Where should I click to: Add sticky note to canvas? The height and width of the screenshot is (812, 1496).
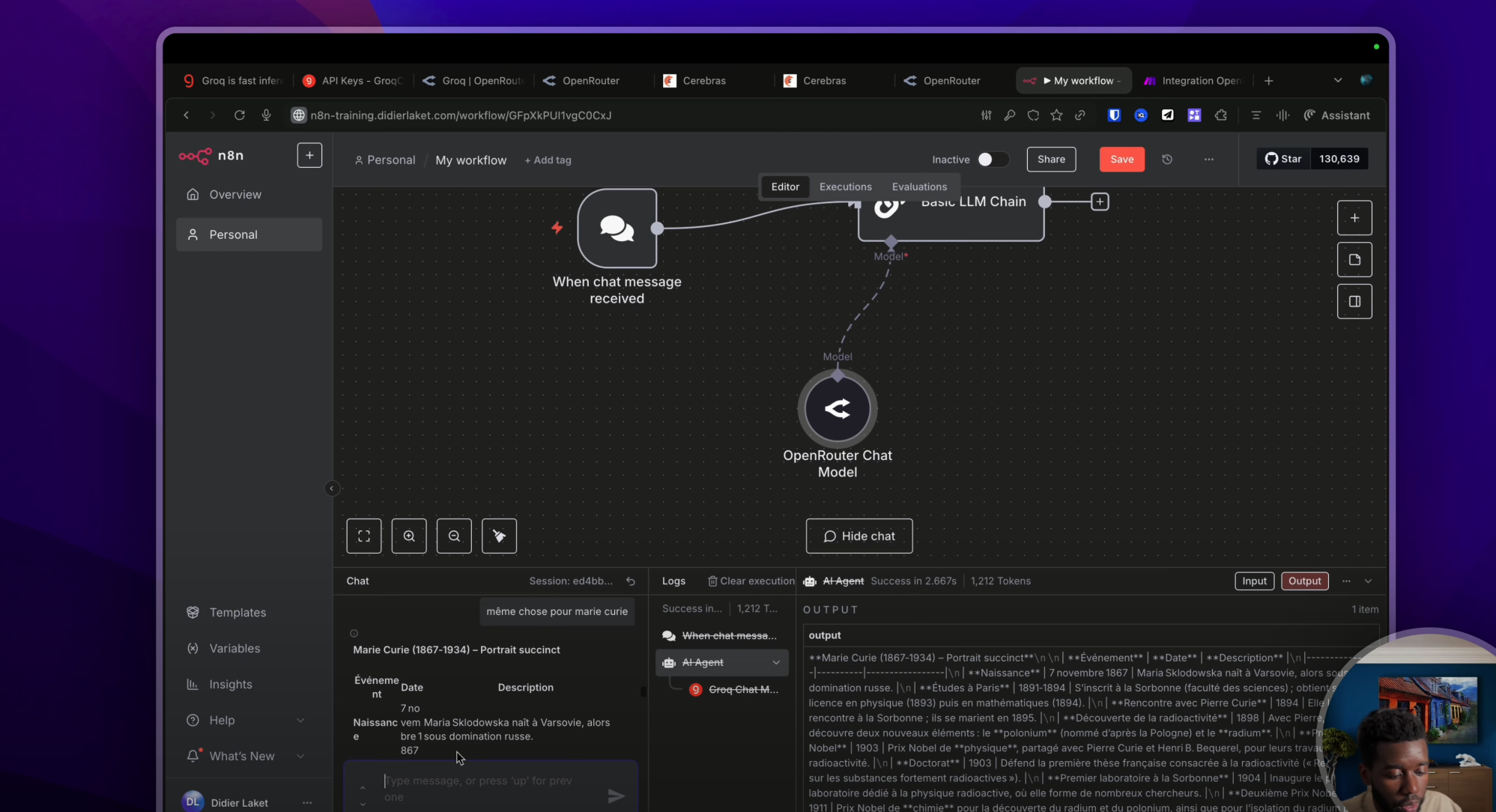(1354, 260)
